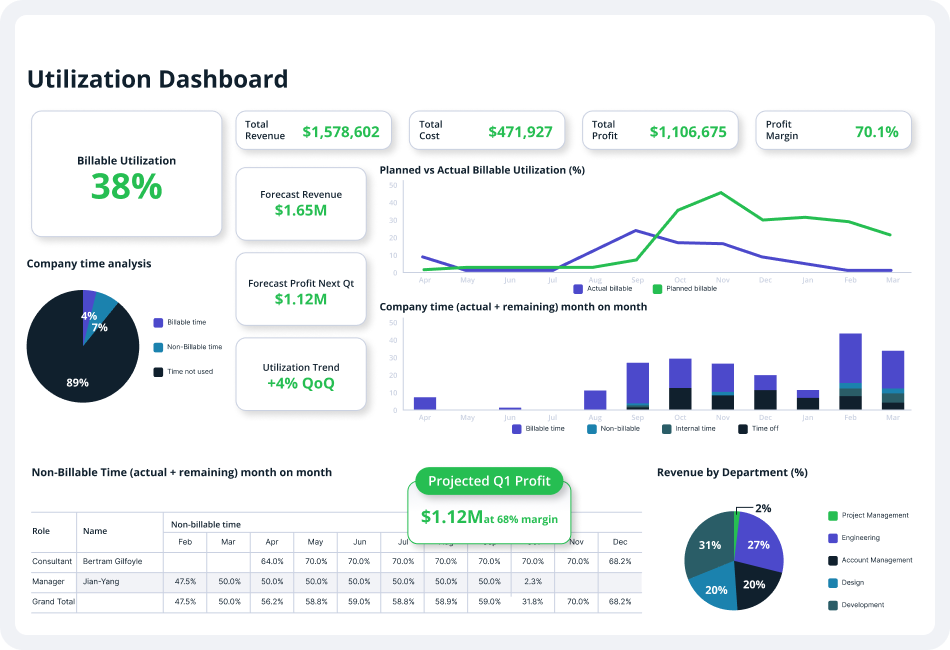Select the Project Management legend icon
Screen dimensions: 950x650
point(833,516)
